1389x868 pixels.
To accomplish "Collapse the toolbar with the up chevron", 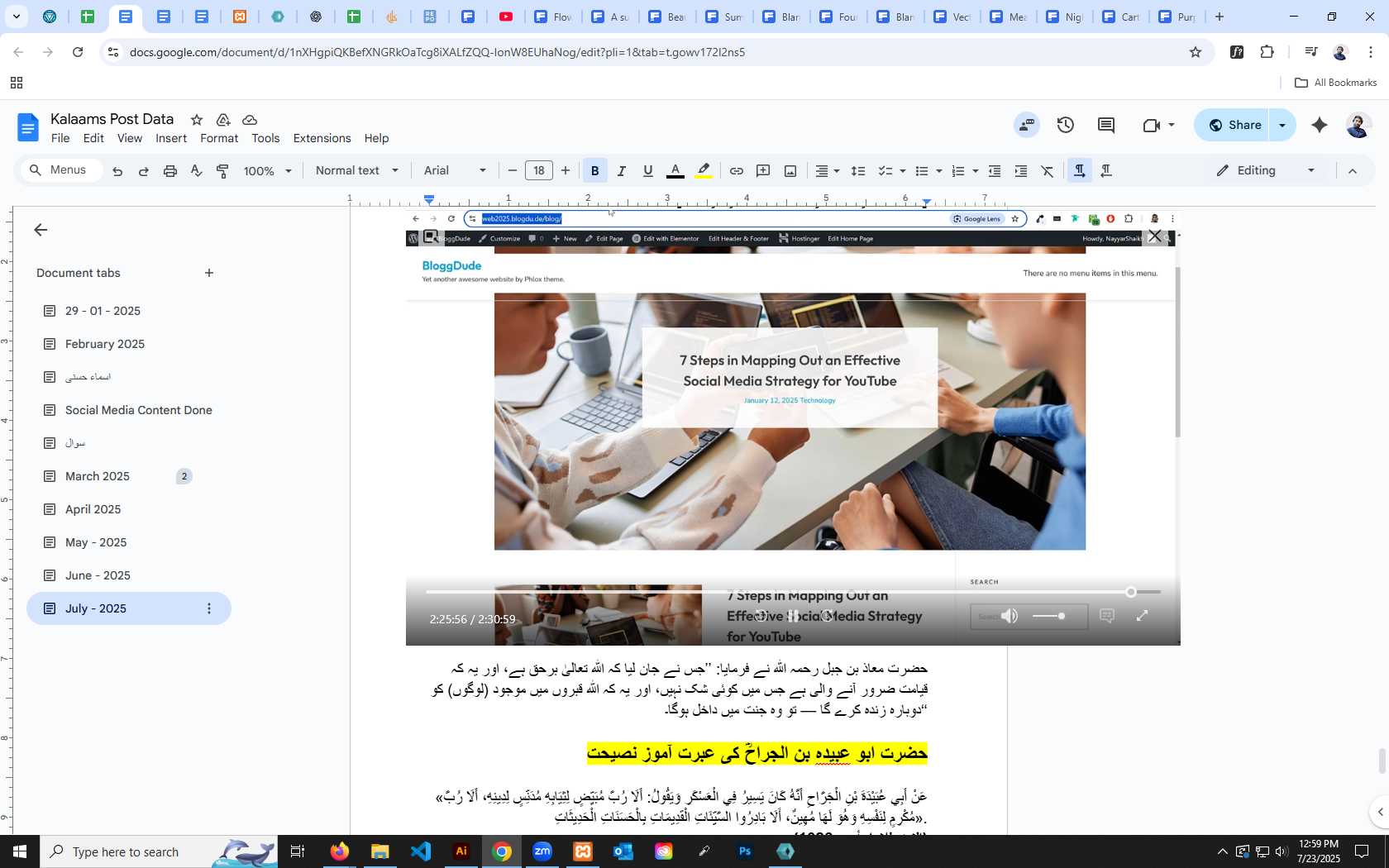I will [x=1353, y=171].
